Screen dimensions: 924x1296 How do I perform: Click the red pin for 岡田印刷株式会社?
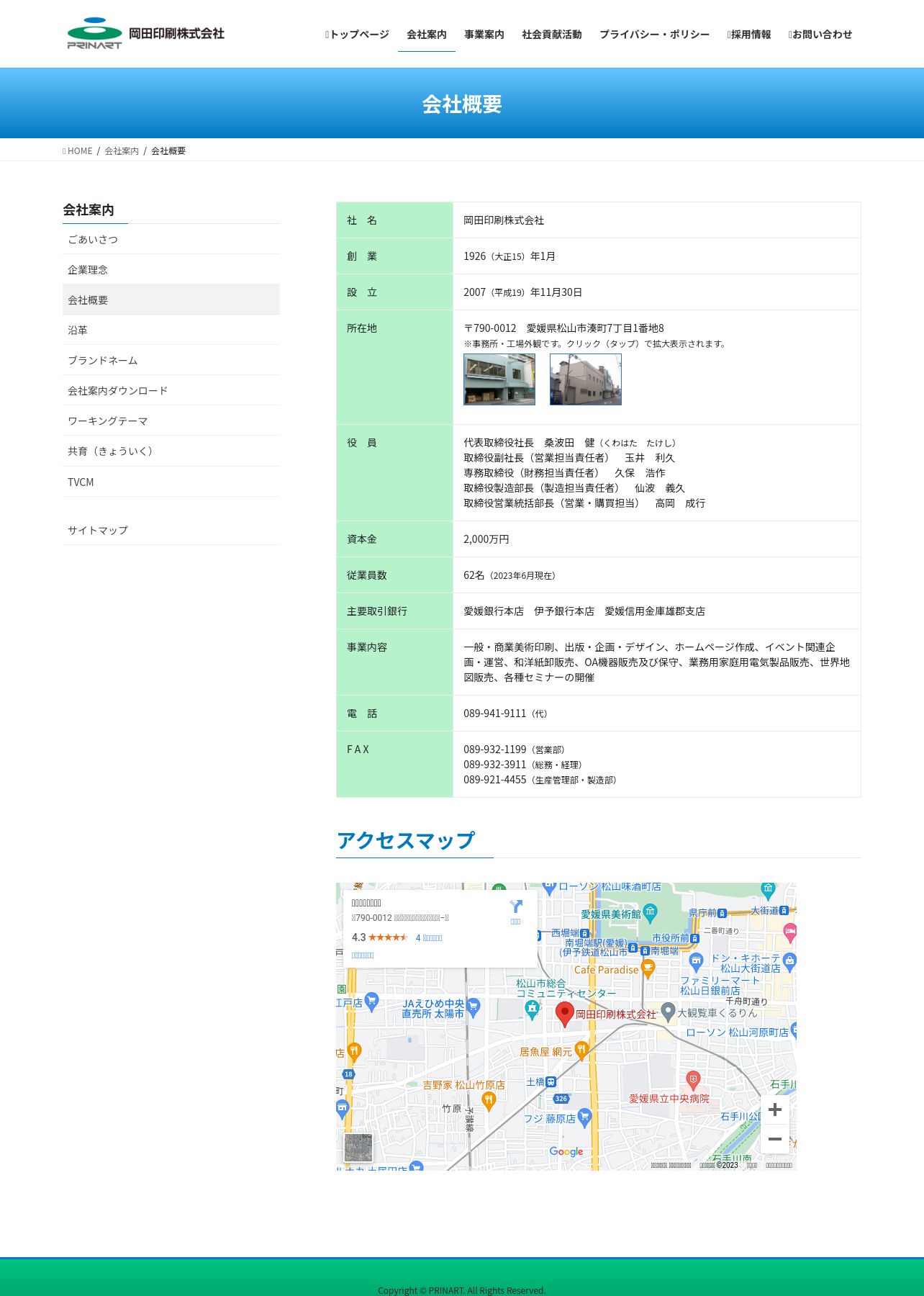click(565, 1014)
